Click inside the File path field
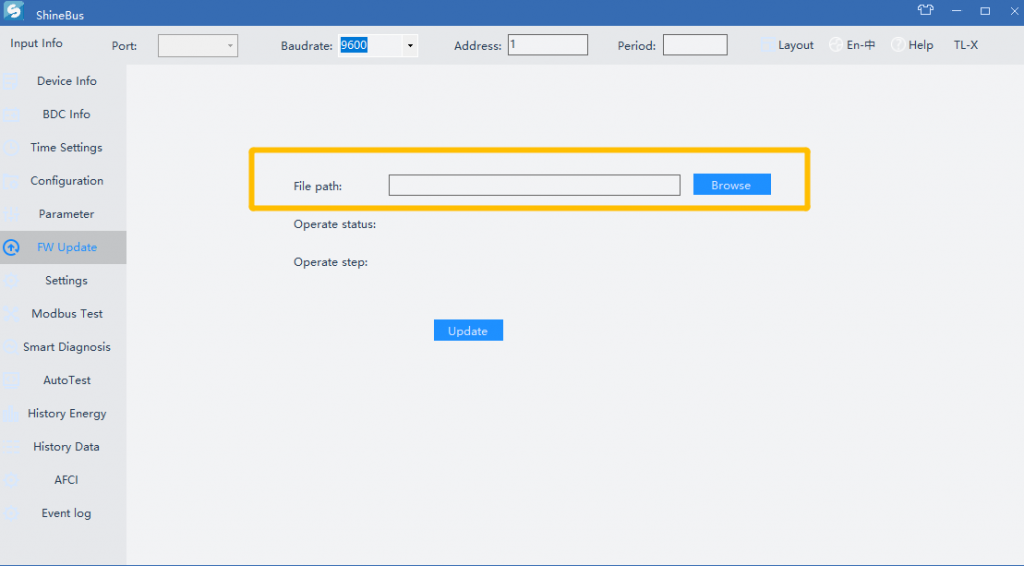Viewport: 1024px width, 566px height. coord(534,185)
